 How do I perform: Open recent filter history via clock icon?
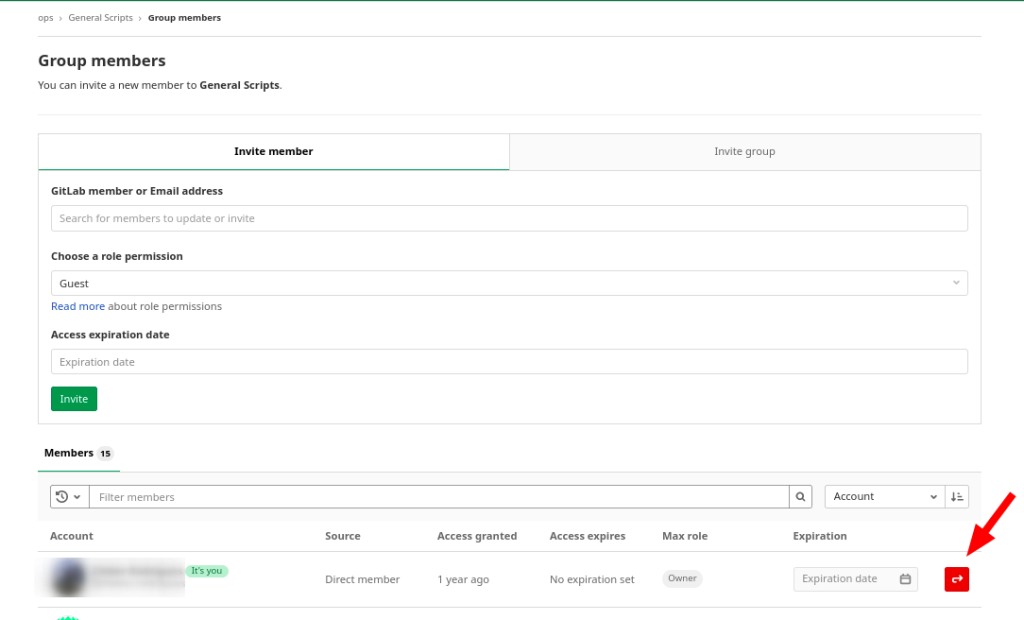click(x=59, y=496)
